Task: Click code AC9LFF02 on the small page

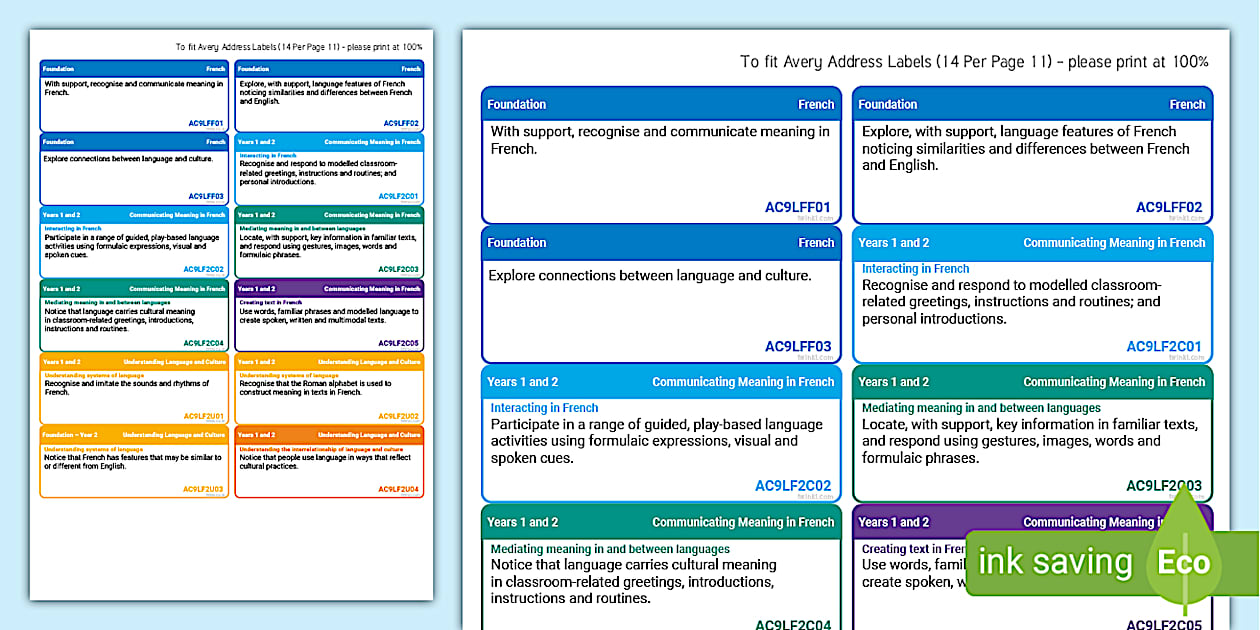Action: 402,123
